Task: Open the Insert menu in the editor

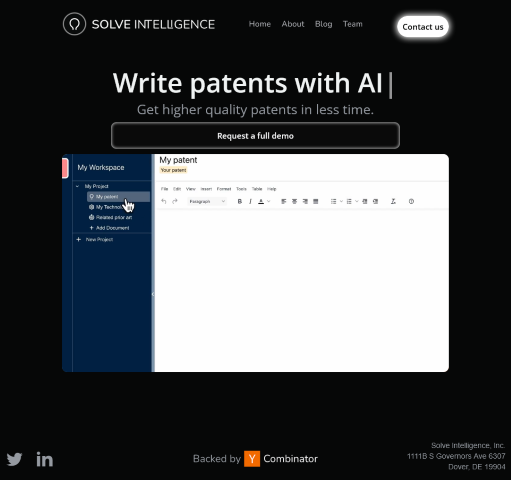Action: (x=206, y=189)
